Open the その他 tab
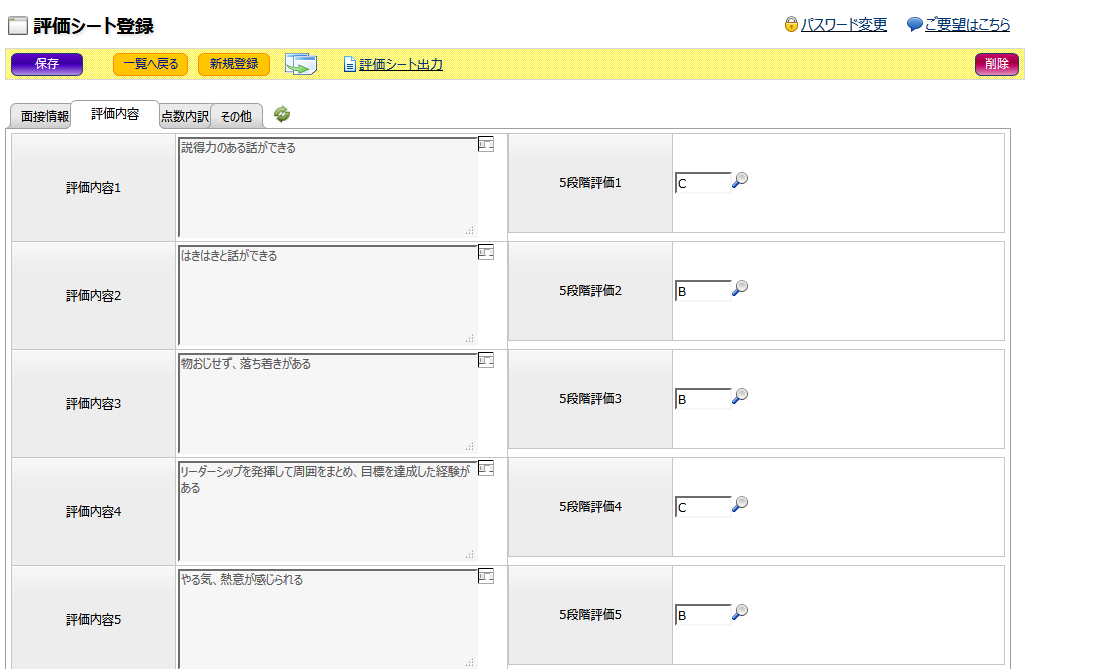Image resolution: width=1106 pixels, height=669 pixels. tap(236, 117)
